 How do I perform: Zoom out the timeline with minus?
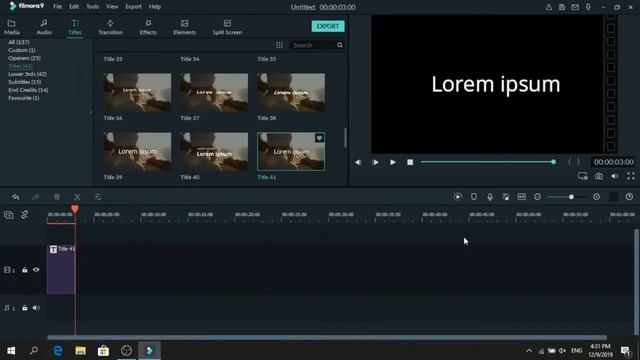(537, 197)
